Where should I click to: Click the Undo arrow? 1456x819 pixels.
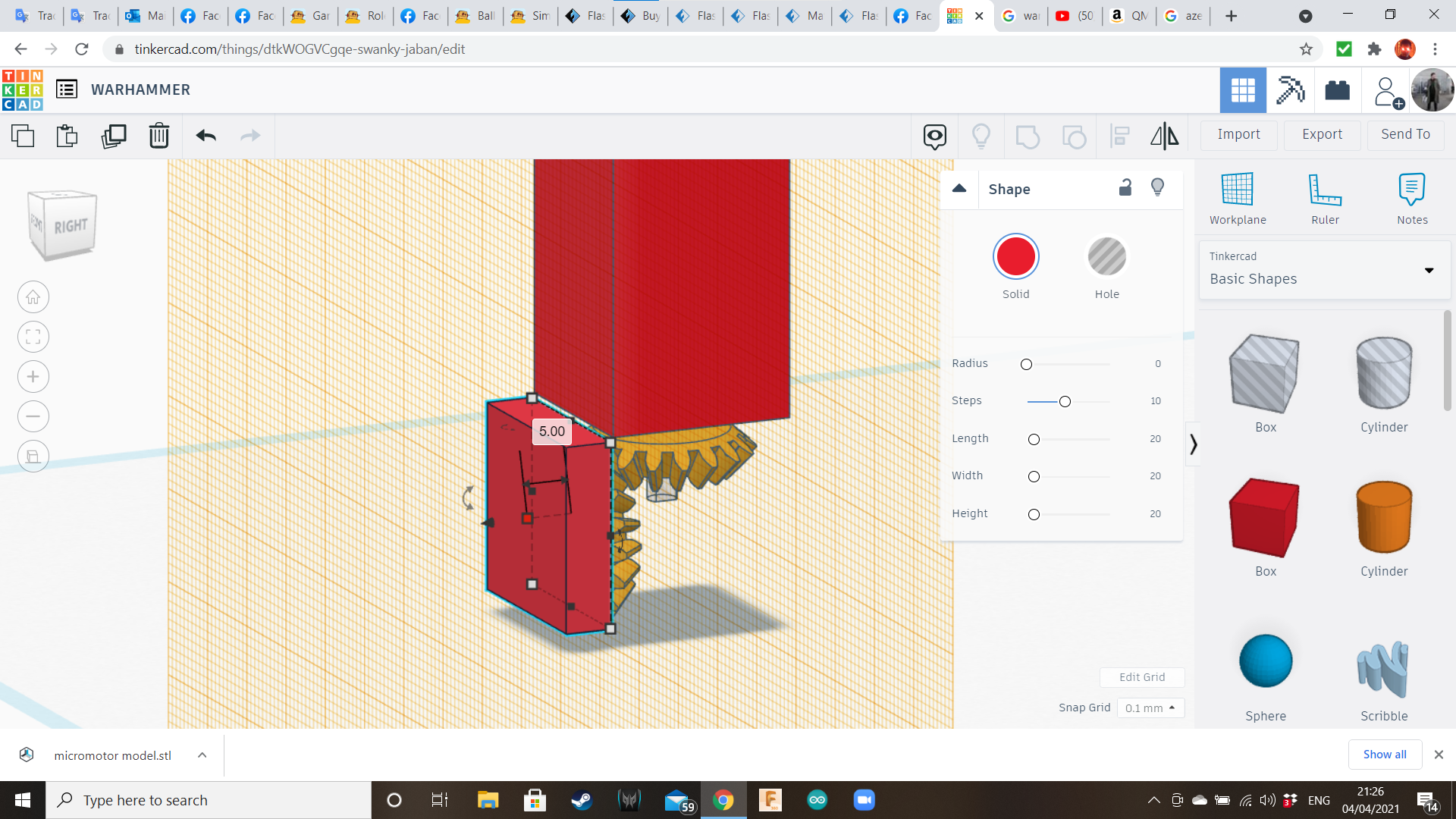(x=206, y=136)
